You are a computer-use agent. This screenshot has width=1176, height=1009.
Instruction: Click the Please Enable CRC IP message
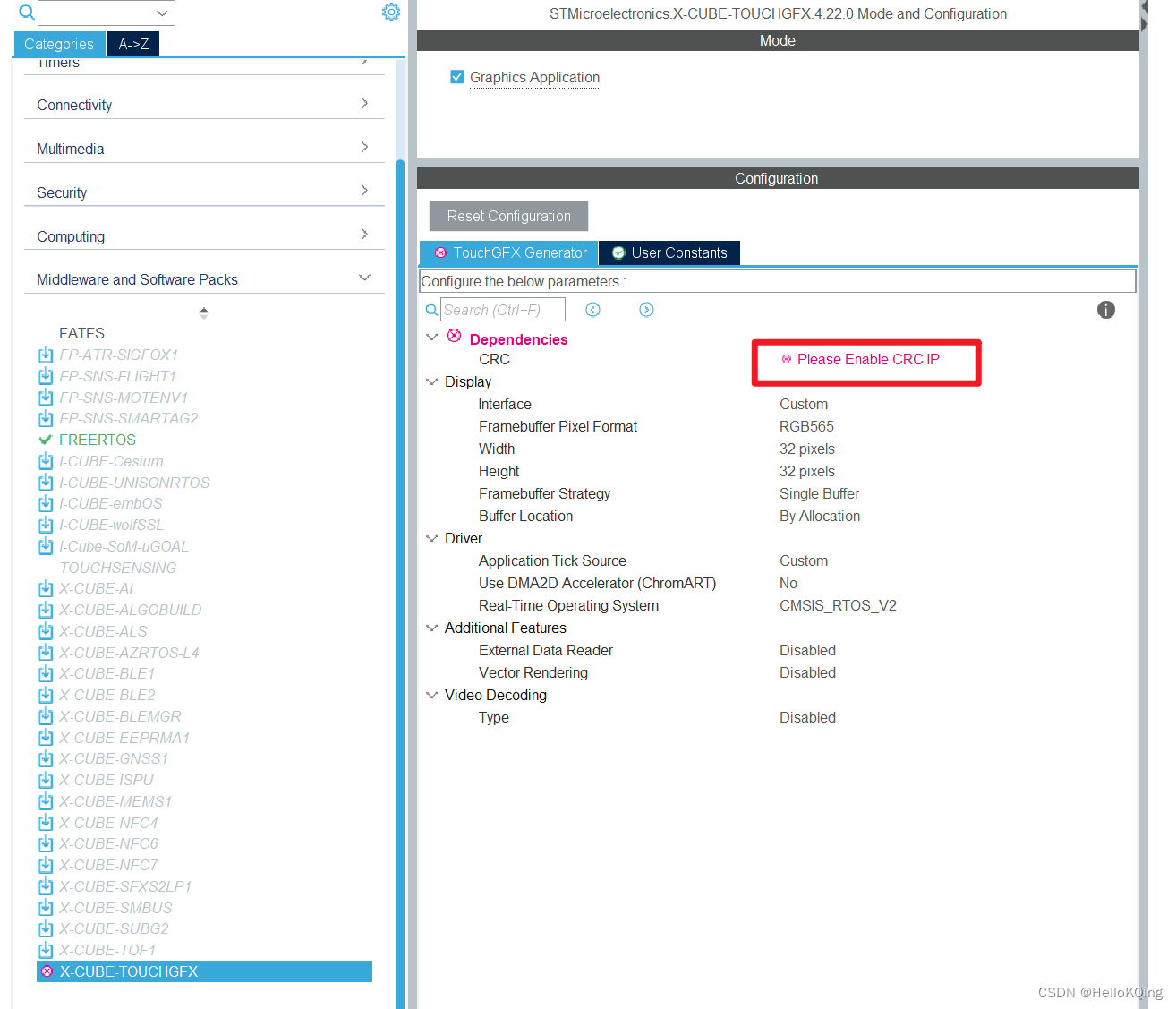click(868, 359)
